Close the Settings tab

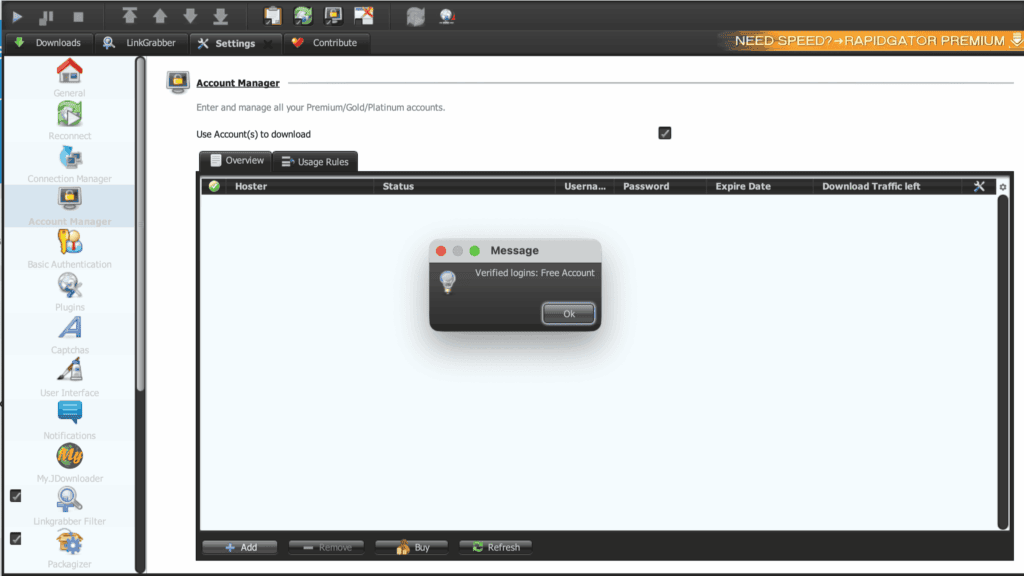[x=268, y=44]
